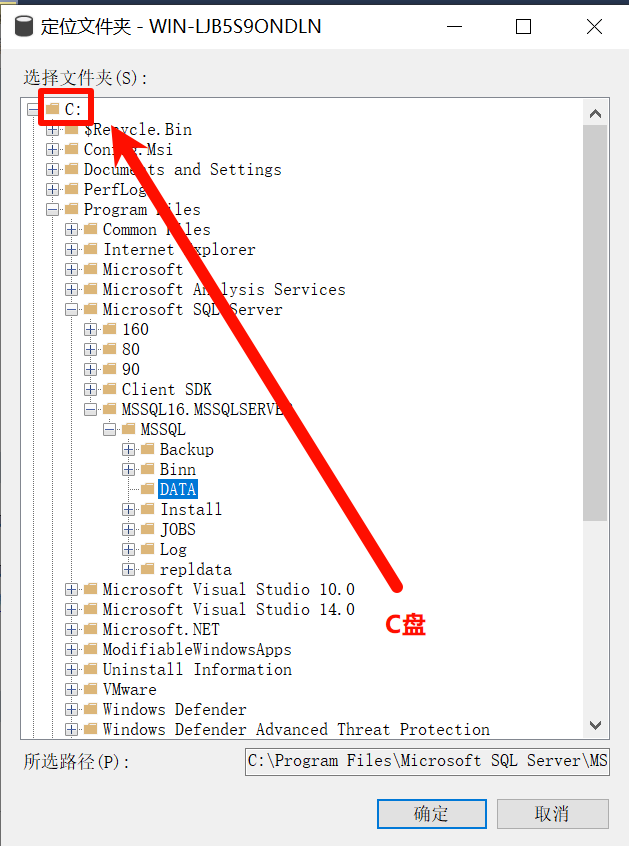629x846 pixels.
Task: Select the Client SDK label
Action: coord(167,389)
